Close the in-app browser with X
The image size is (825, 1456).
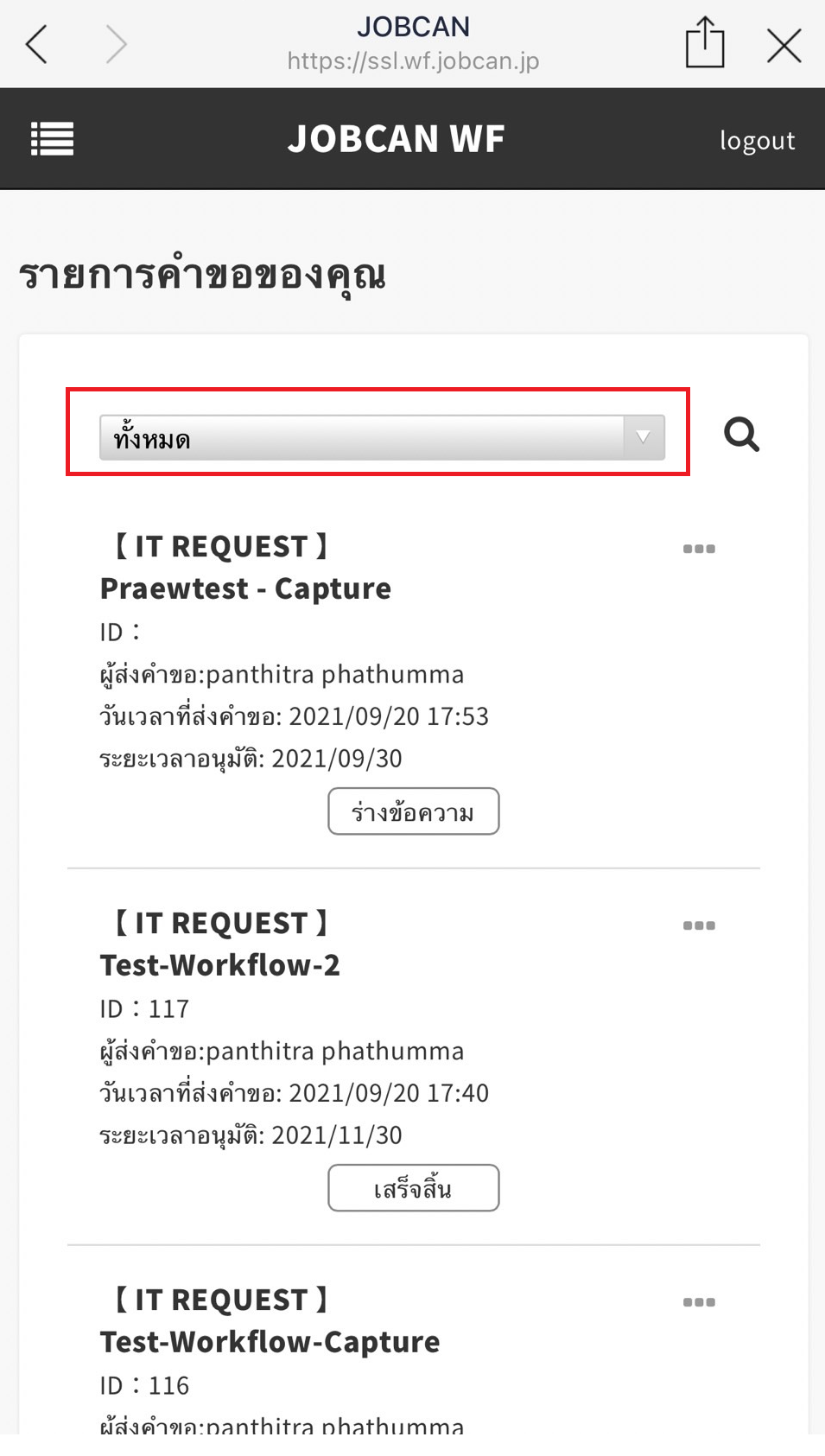click(x=784, y=45)
